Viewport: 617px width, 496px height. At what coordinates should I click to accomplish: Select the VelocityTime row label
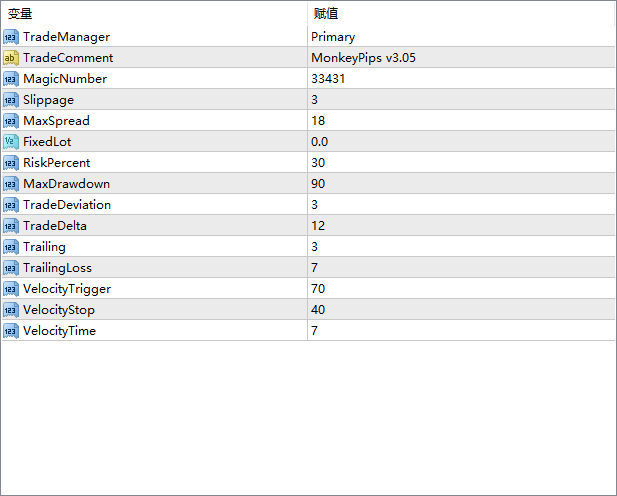click(60, 331)
